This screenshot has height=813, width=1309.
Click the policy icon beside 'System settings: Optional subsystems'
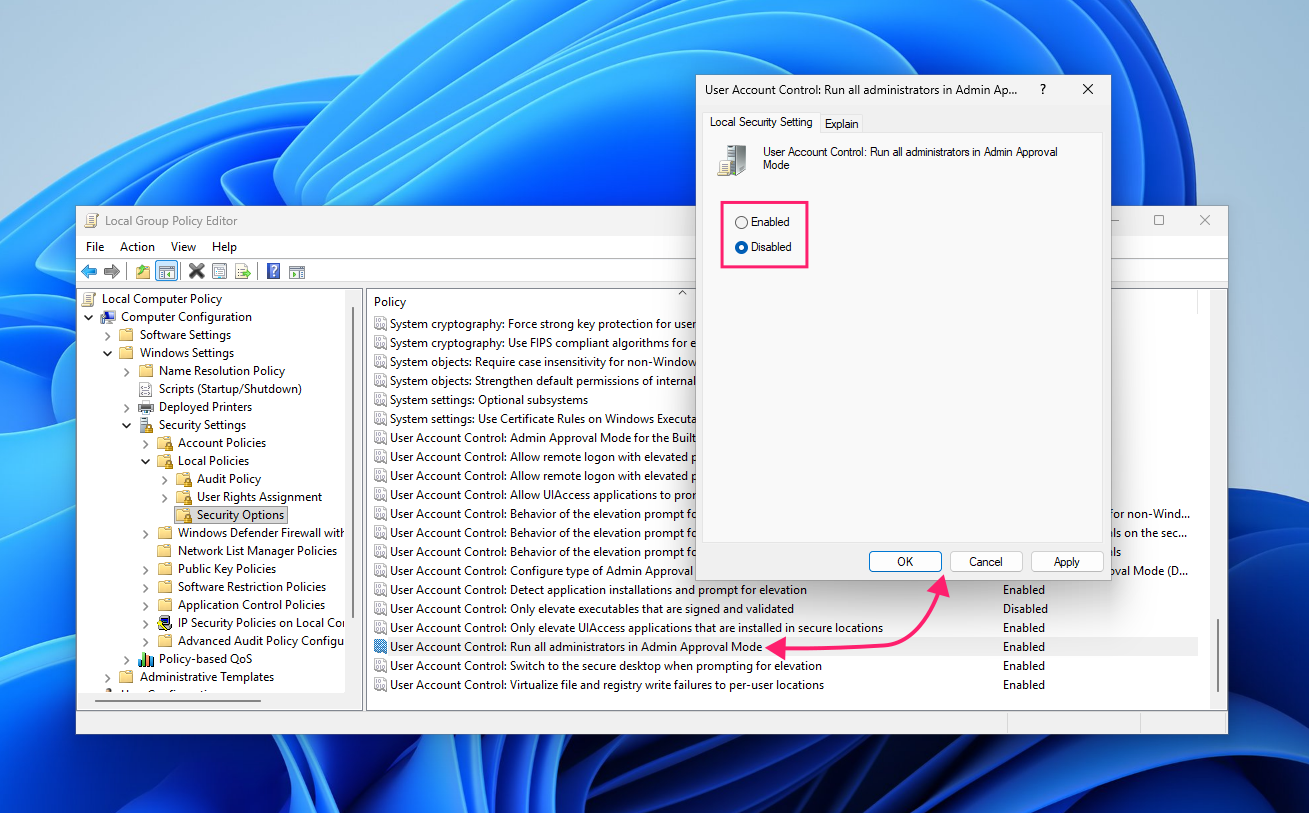coord(380,400)
